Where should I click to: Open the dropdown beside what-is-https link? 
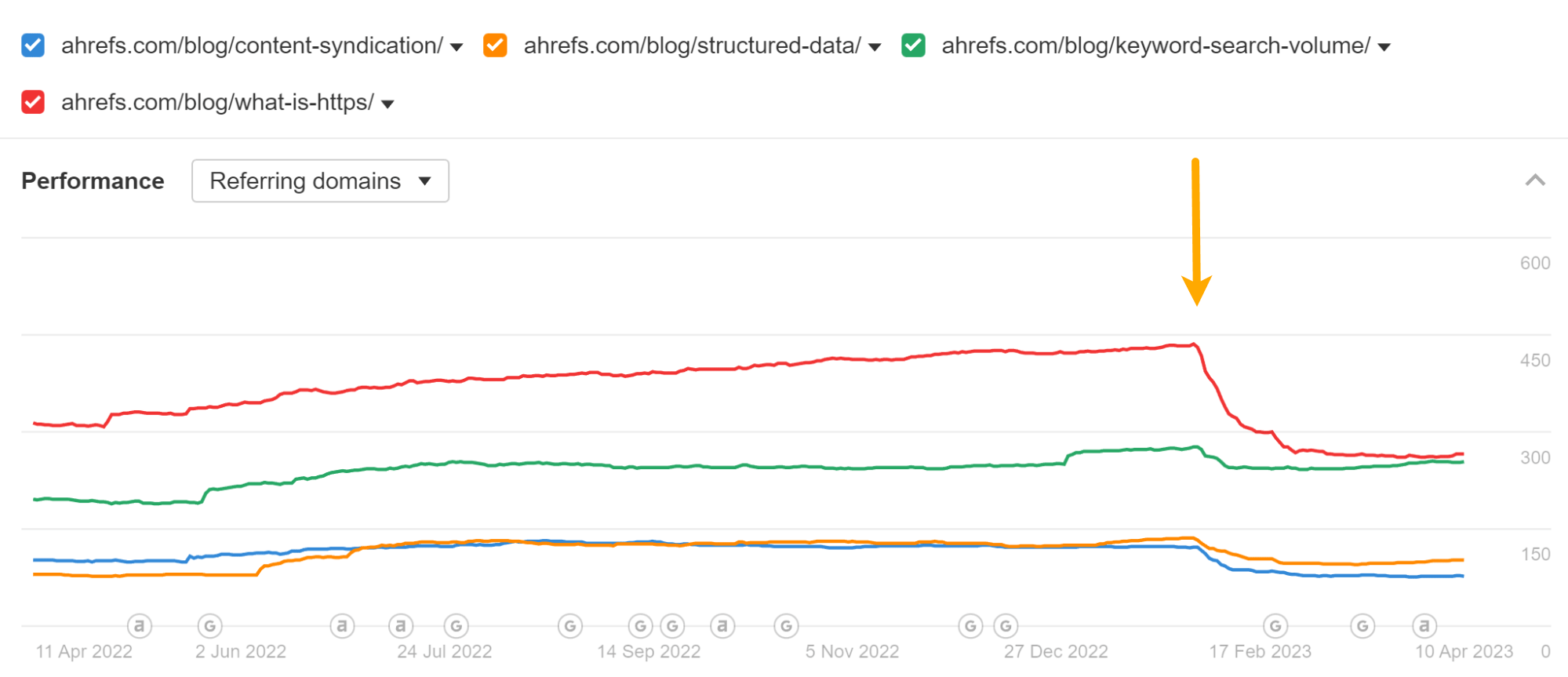tap(388, 103)
